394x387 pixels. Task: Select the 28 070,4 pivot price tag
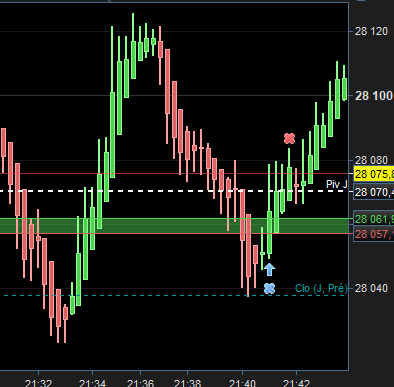click(x=374, y=192)
